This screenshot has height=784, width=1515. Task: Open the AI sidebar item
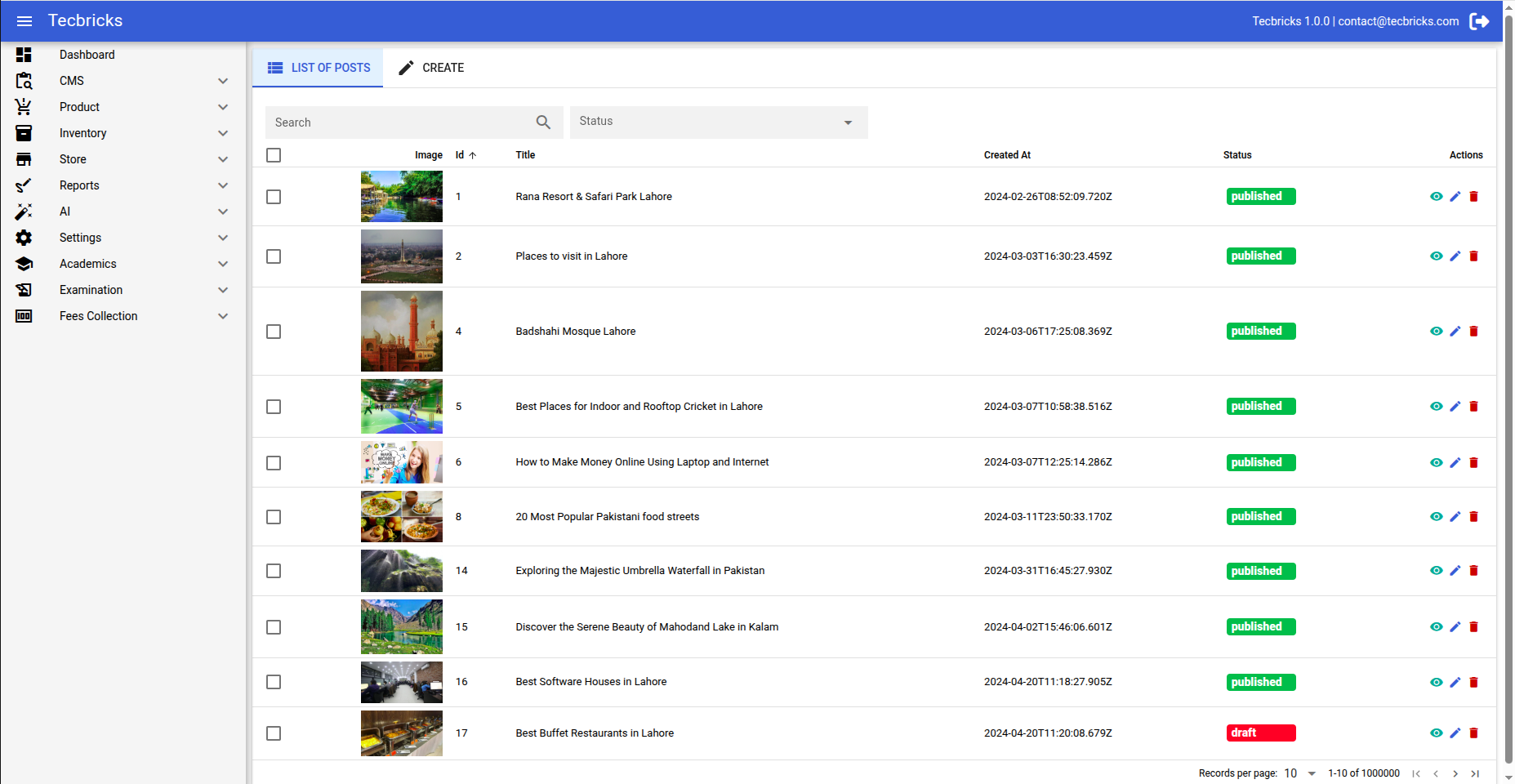[x=123, y=212]
